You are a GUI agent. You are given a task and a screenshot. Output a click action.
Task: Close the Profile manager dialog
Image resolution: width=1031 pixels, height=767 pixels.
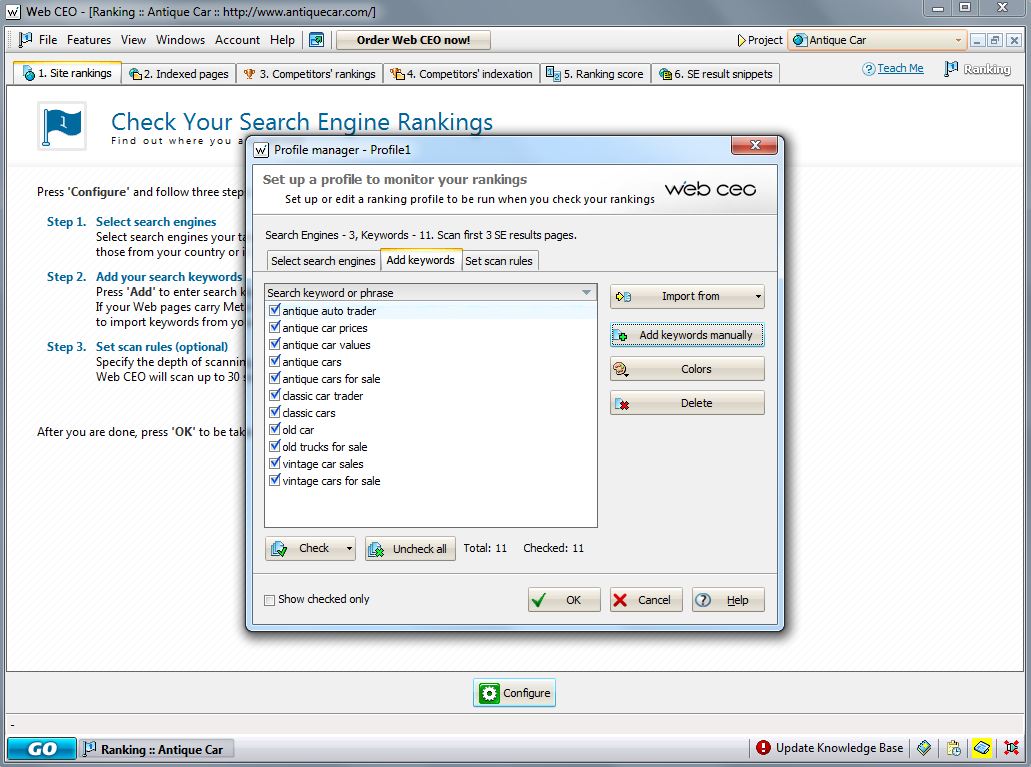point(754,145)
